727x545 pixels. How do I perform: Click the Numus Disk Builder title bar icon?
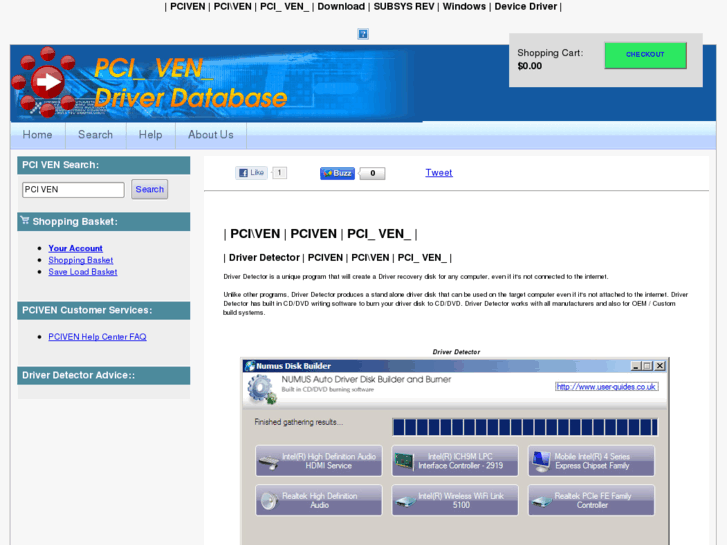tap(250, 365)
